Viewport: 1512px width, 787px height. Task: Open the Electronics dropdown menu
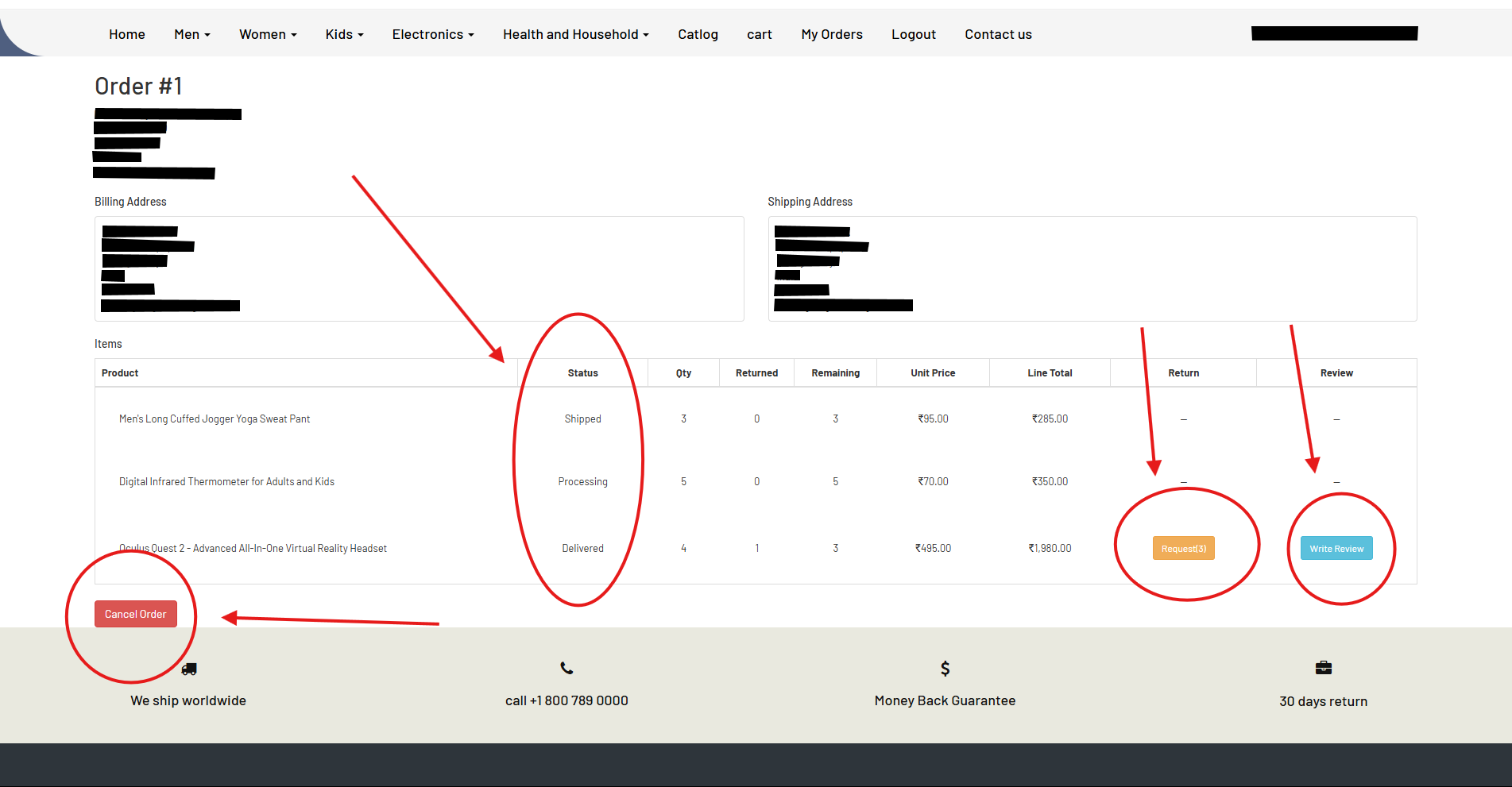pos(433,34)
